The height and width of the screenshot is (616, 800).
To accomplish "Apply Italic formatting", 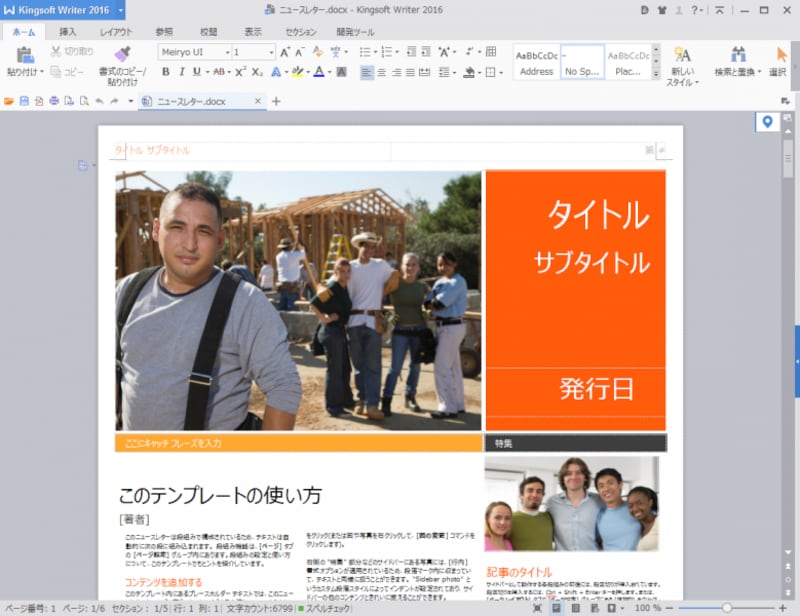I will click(x=183, y=72).
